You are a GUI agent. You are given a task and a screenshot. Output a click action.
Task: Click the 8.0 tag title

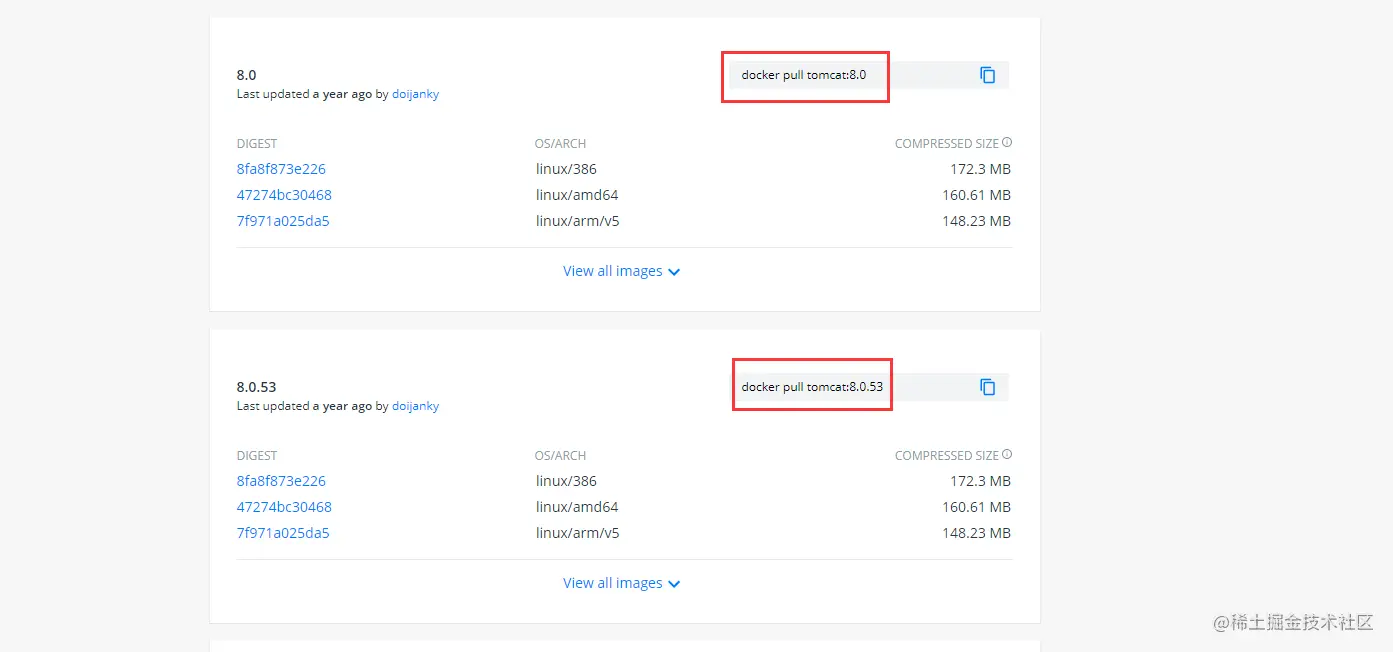[x=246, y=75]
